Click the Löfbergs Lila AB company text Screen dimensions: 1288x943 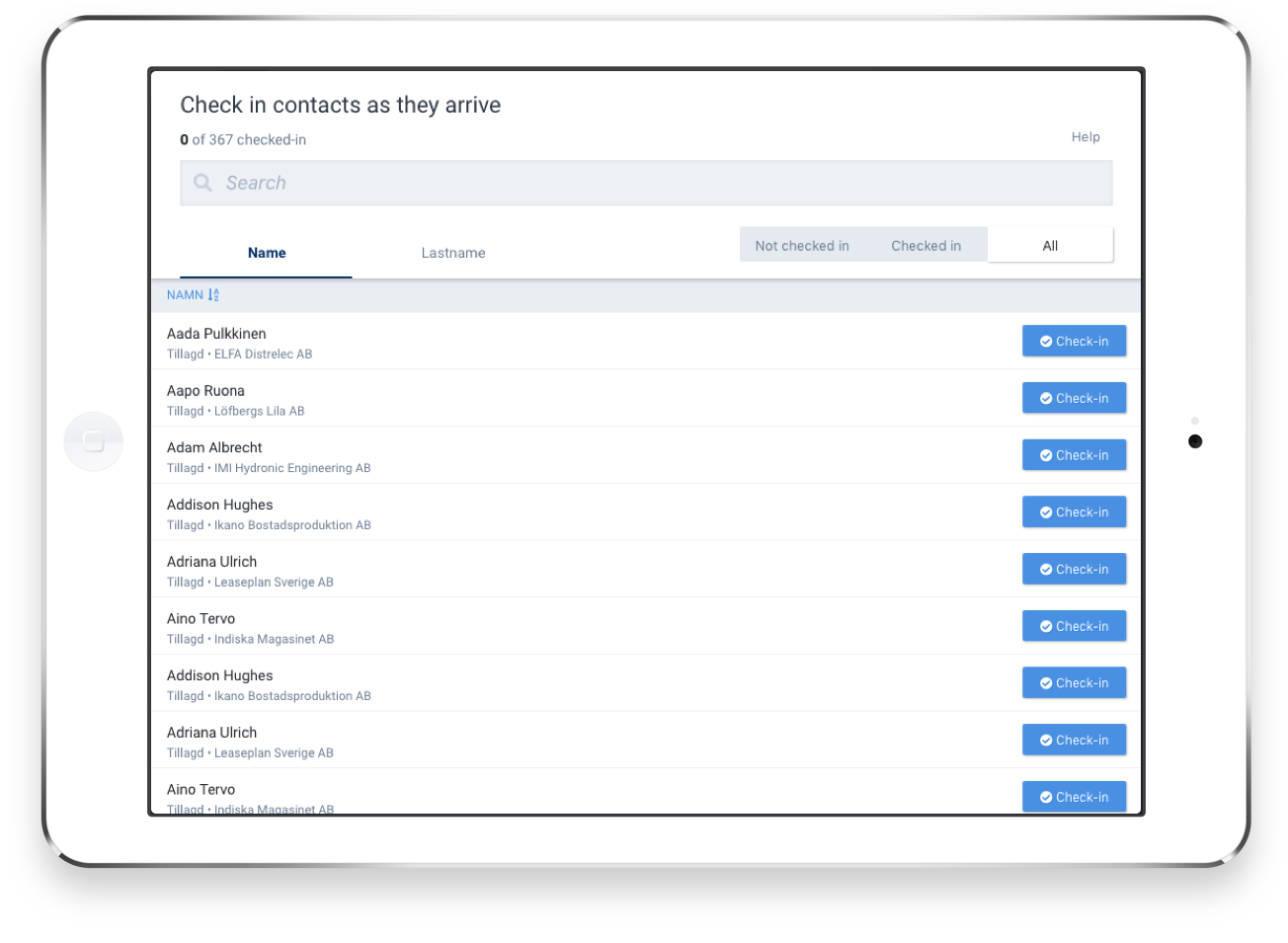click(x=259, y=412)
